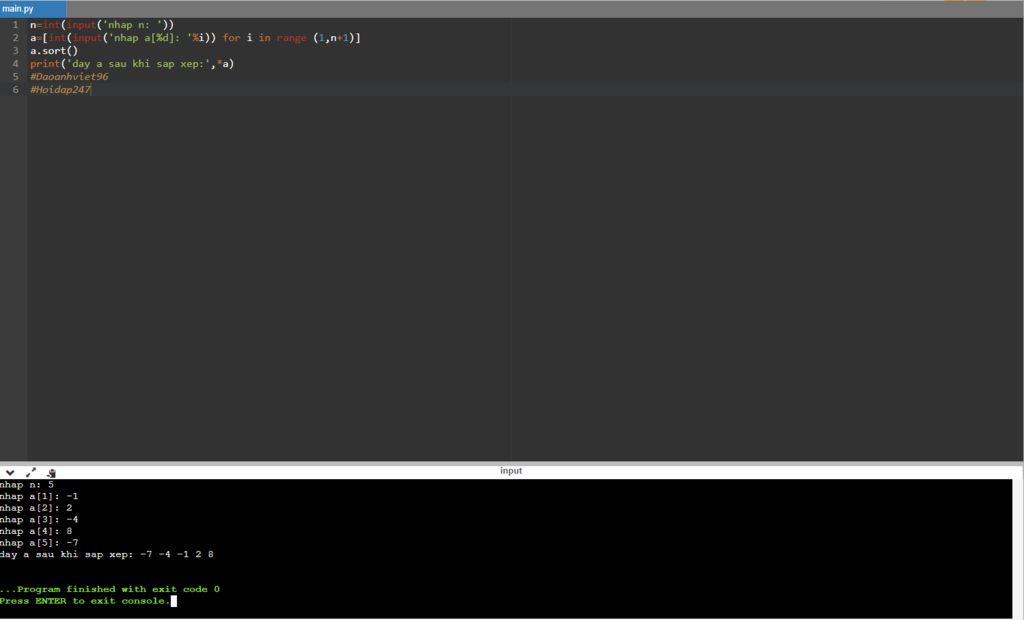
Task: Click line number 6 in the gutter
Action: pyautogui.click(x=15, y=90)
